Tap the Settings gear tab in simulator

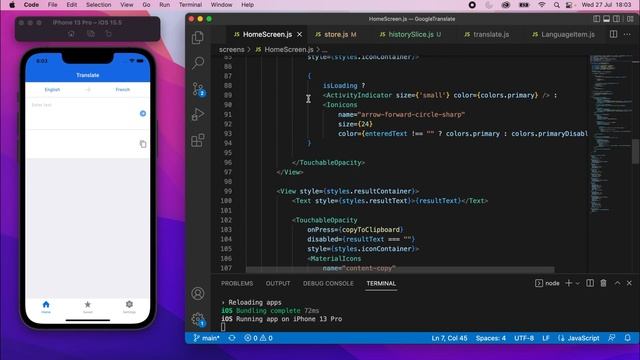point(129,307)
